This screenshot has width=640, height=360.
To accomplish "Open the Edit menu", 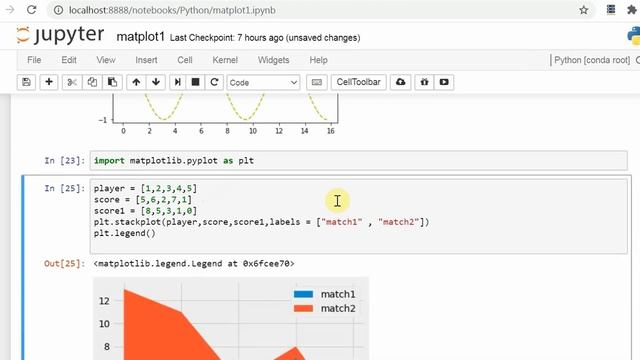I will point(69,60).
